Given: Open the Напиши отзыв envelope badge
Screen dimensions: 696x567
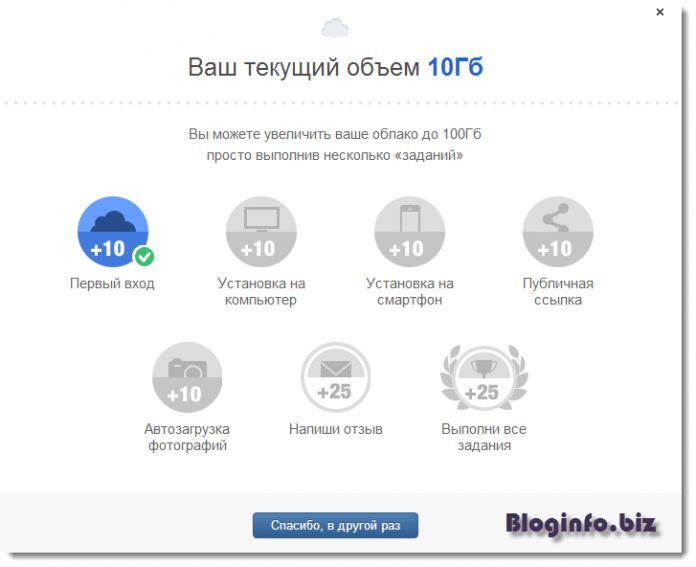Looking at the screenshot, I should 336,377.
